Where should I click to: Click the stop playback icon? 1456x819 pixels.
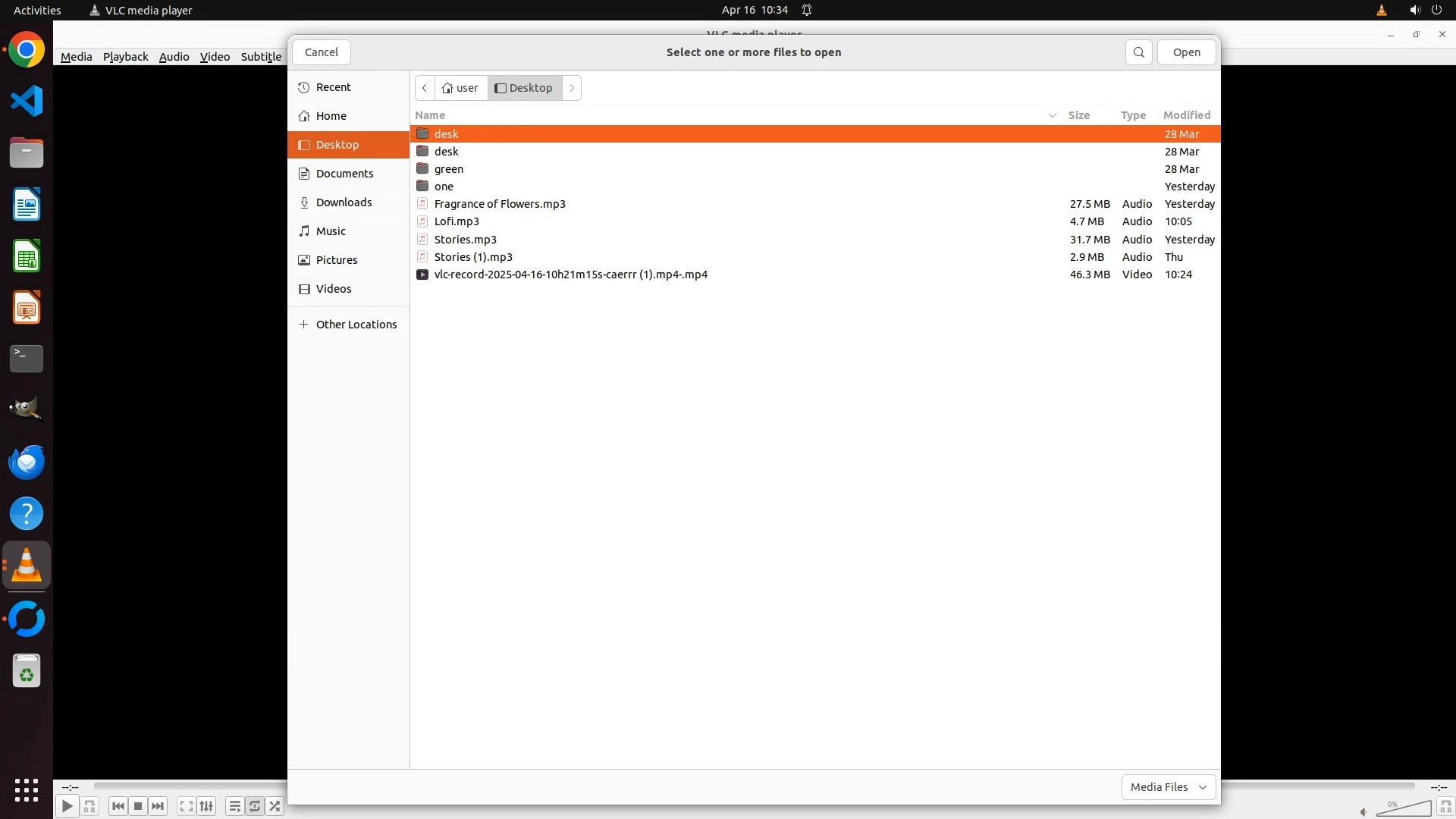pyautogui.click(x=138, y=806)
